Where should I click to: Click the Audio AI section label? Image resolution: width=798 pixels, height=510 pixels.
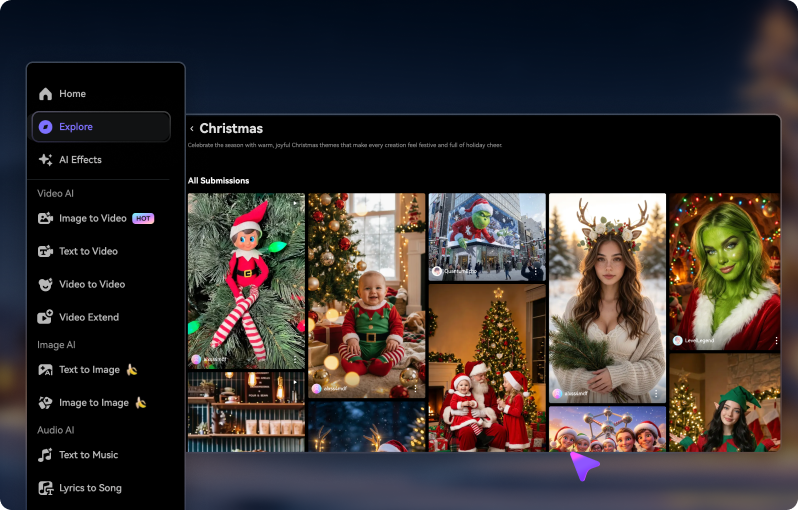(x=56, y=430)
